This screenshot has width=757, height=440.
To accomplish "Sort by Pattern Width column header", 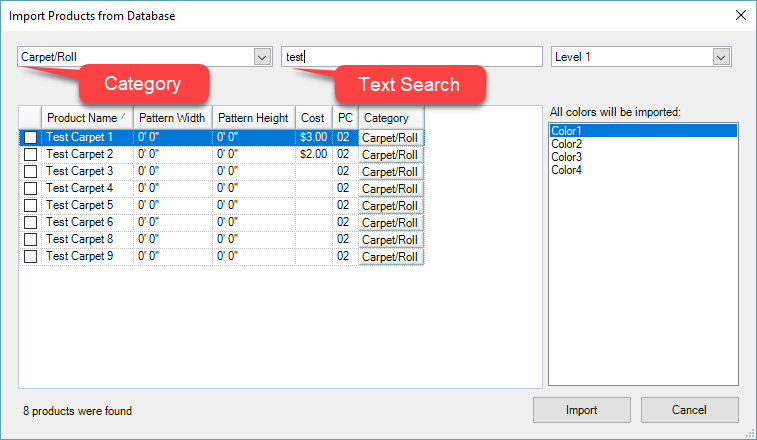I will (173, 118).
